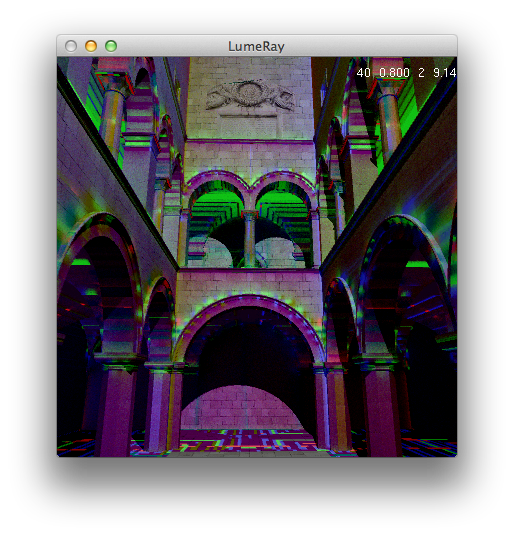The width and height of the screenshot is (514, 536).
Task: Zoom the LumeRay window with green button
Action: click(111, 46)
